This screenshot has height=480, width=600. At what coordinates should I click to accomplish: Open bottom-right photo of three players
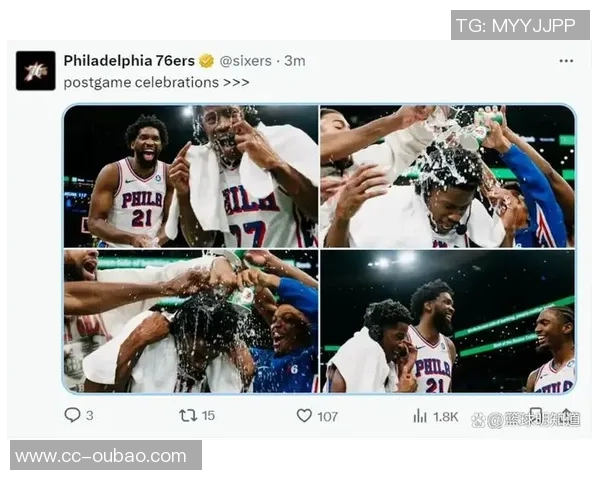click(447, 321)
